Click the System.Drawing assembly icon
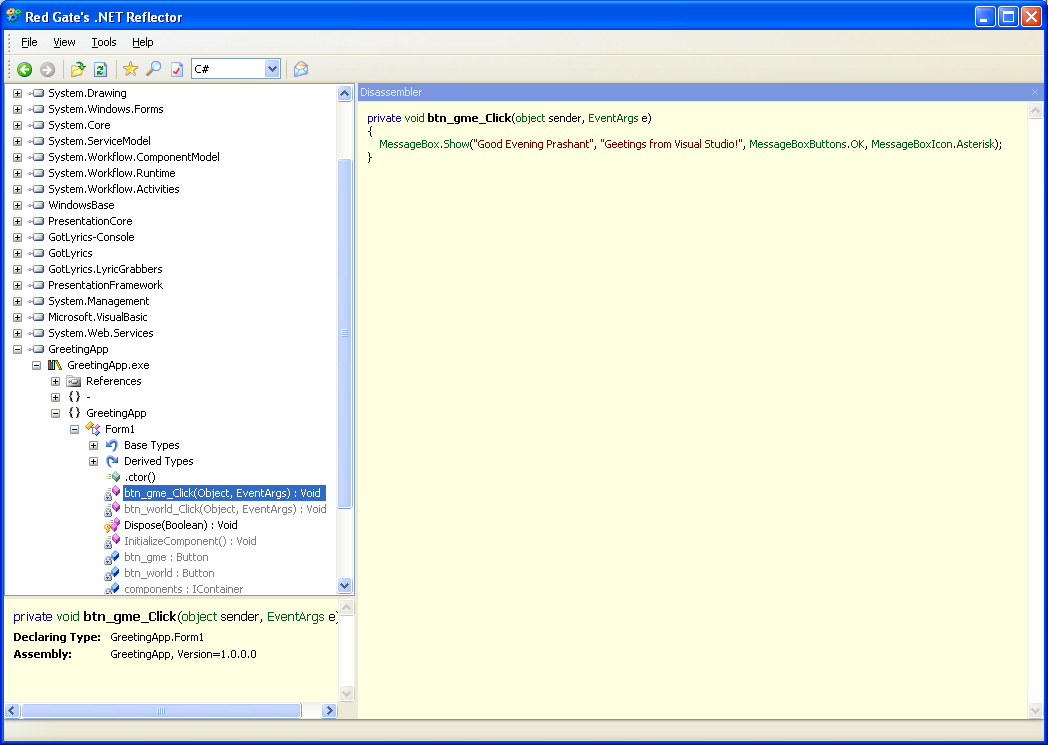Viewport: 1048px width, 745px height. [x=36, y=93]
